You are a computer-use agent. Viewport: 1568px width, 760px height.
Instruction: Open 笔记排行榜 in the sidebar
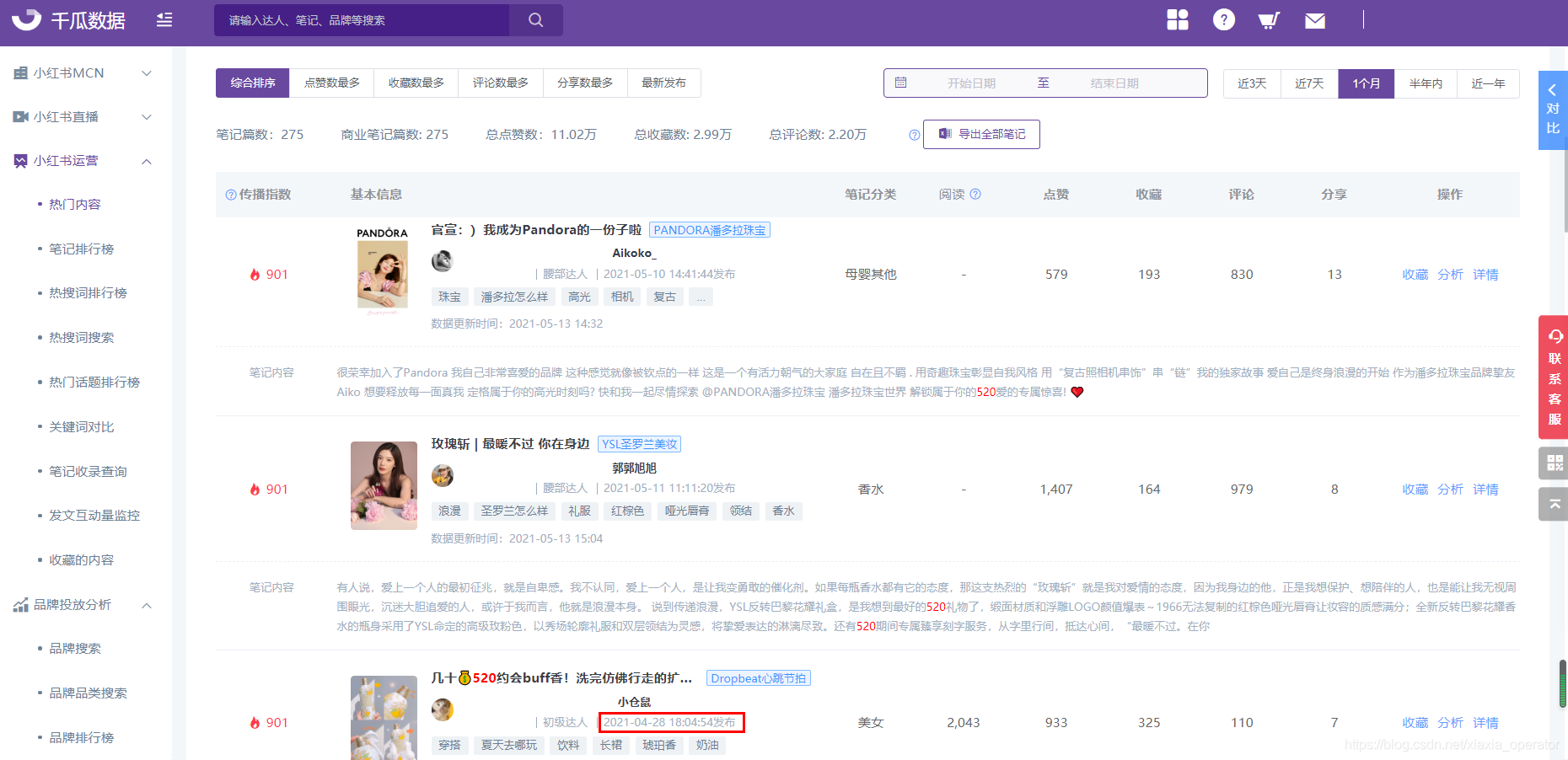tap(82, 249)
